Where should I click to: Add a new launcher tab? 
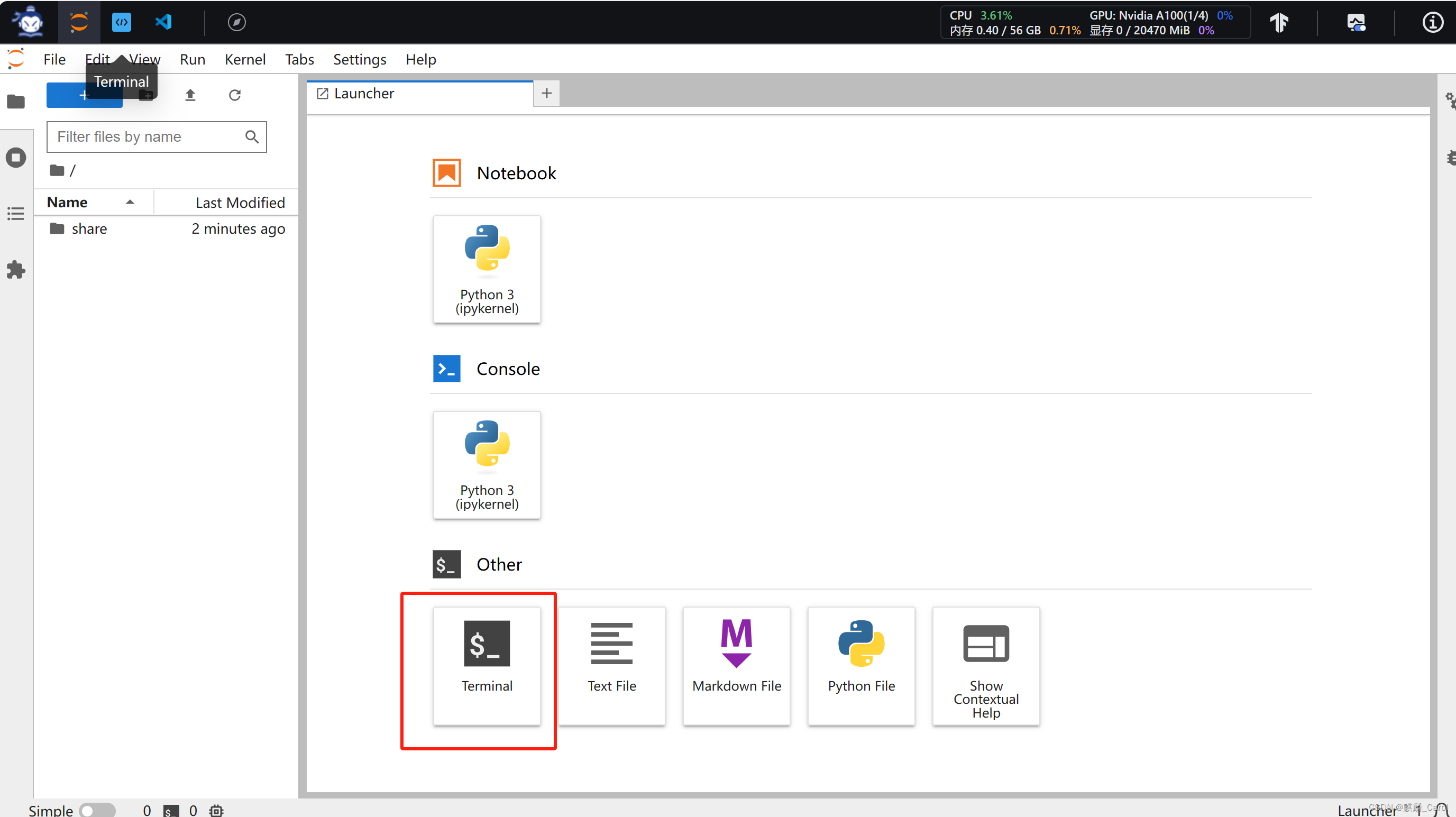tap(546, 93)
